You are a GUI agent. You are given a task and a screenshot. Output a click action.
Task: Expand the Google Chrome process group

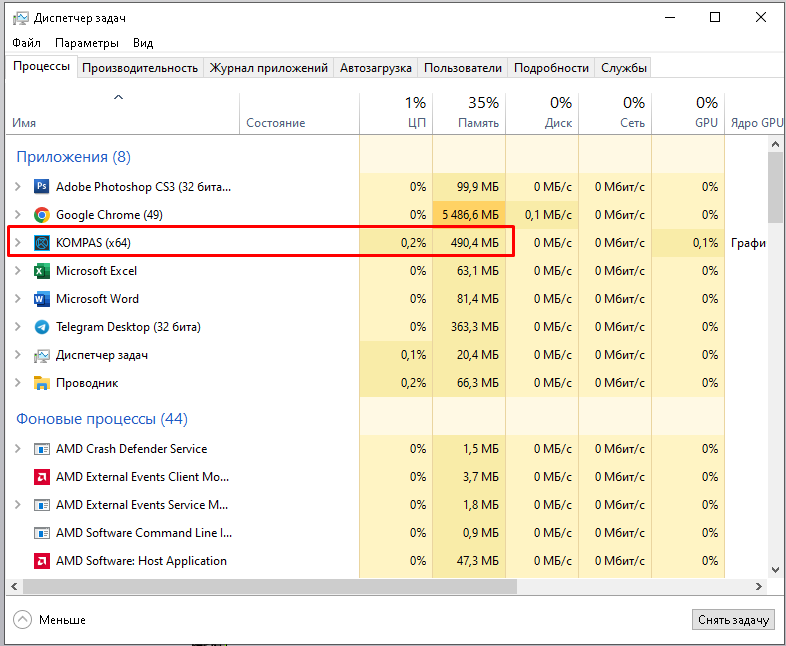17,215
